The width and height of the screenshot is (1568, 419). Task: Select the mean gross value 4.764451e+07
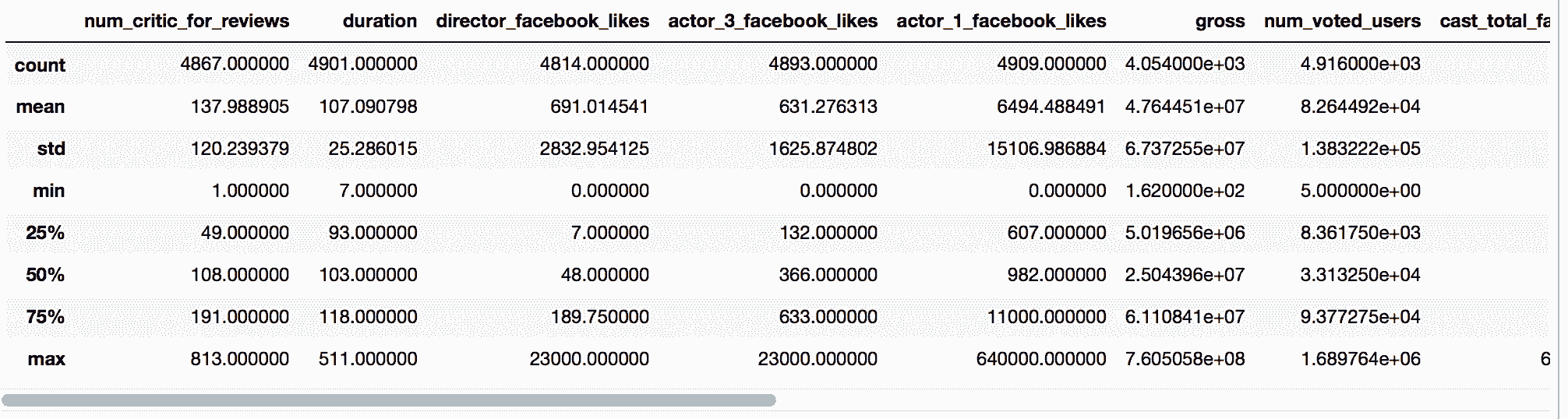point(1185,107)
